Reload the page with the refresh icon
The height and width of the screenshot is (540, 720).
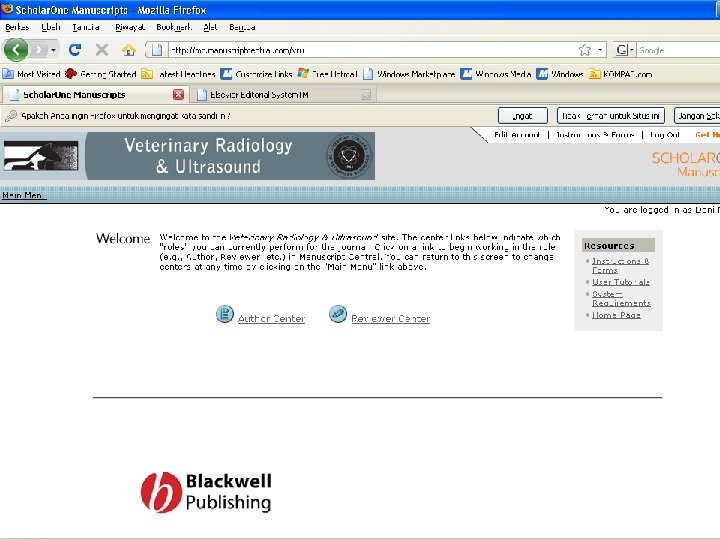coord(75,50)
